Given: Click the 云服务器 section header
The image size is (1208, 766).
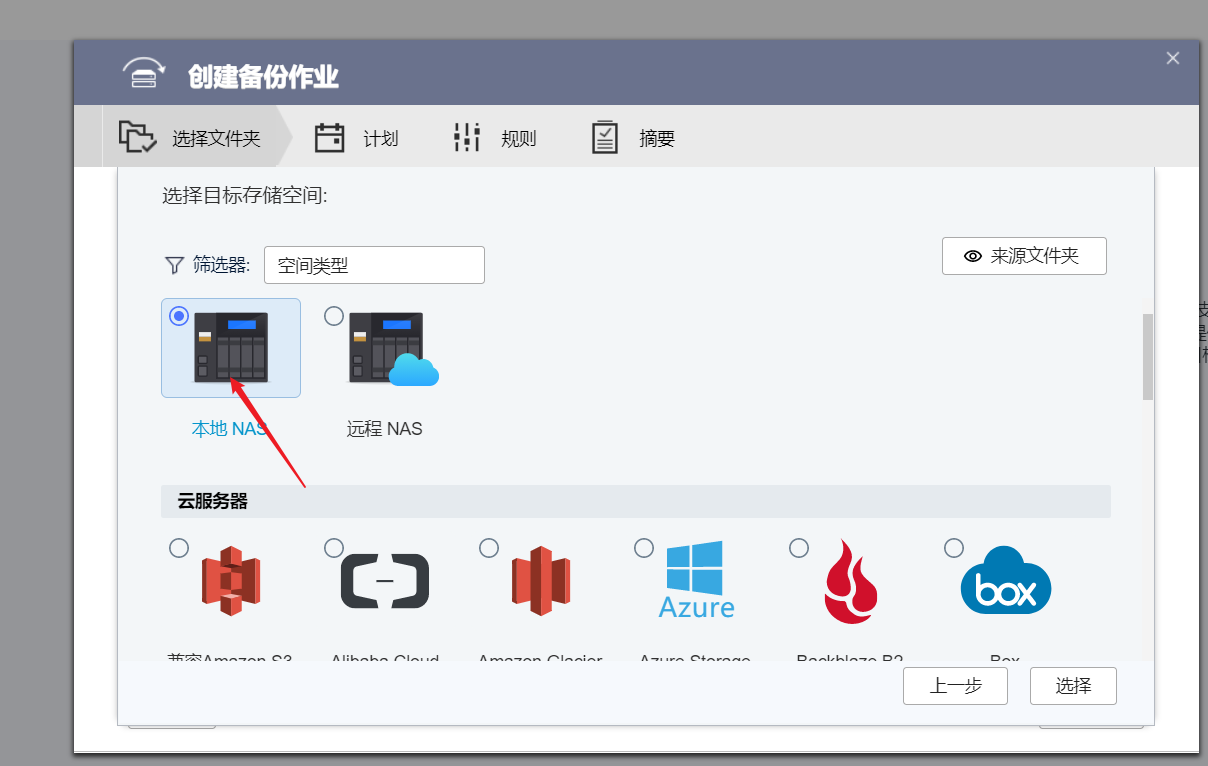Looking at the screenshot, I should (636, 502).
